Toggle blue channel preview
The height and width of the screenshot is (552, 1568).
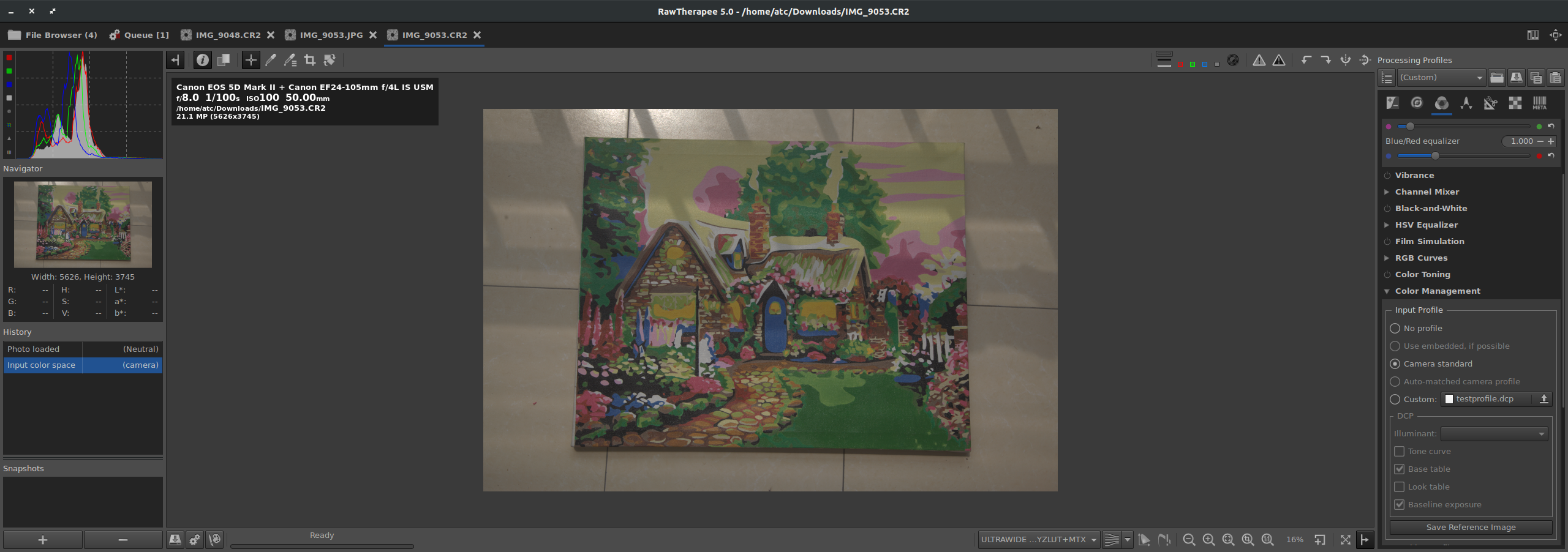click(1205, 64)
